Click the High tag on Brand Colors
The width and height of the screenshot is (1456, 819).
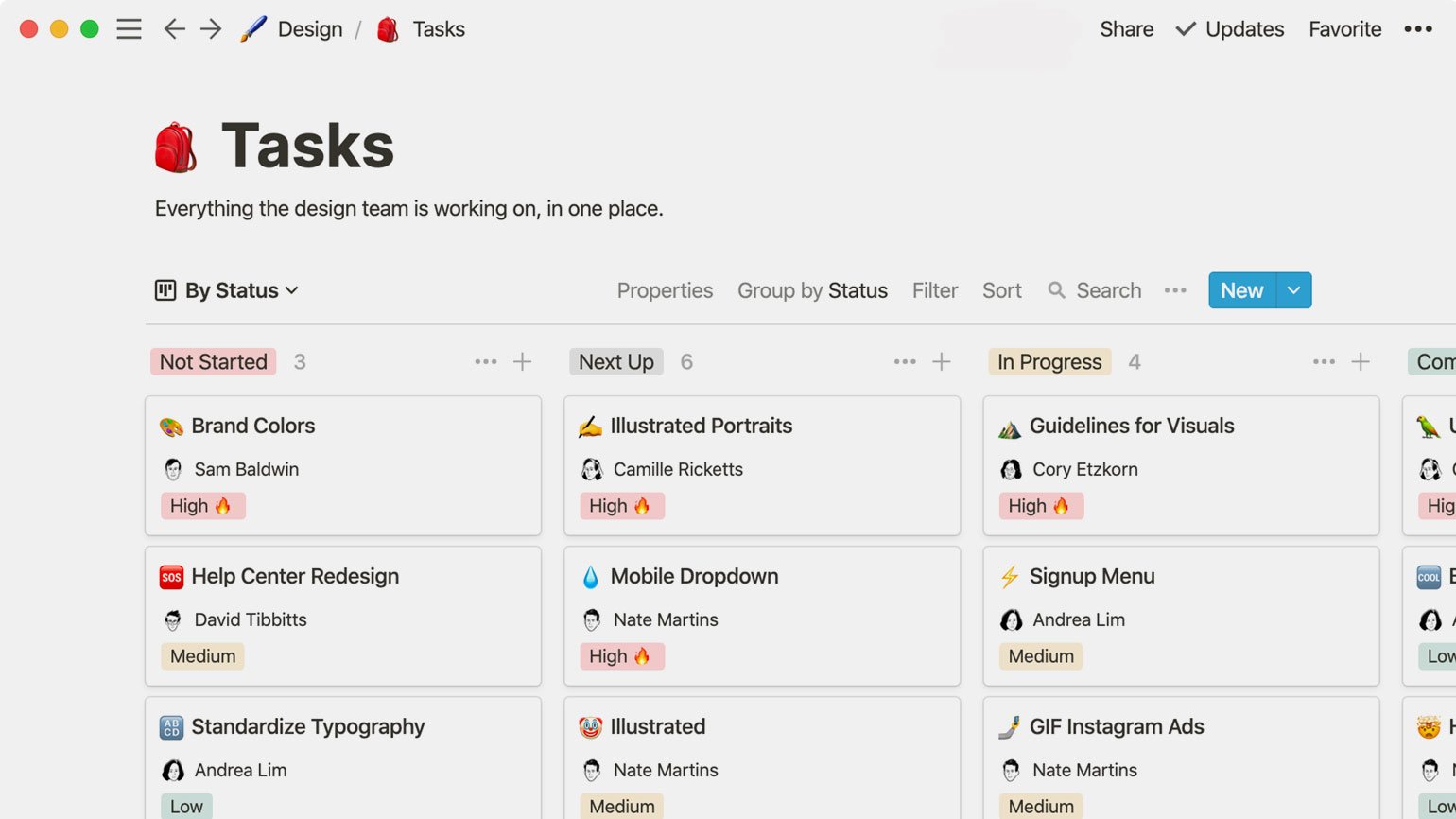click(x=202, y=506)
